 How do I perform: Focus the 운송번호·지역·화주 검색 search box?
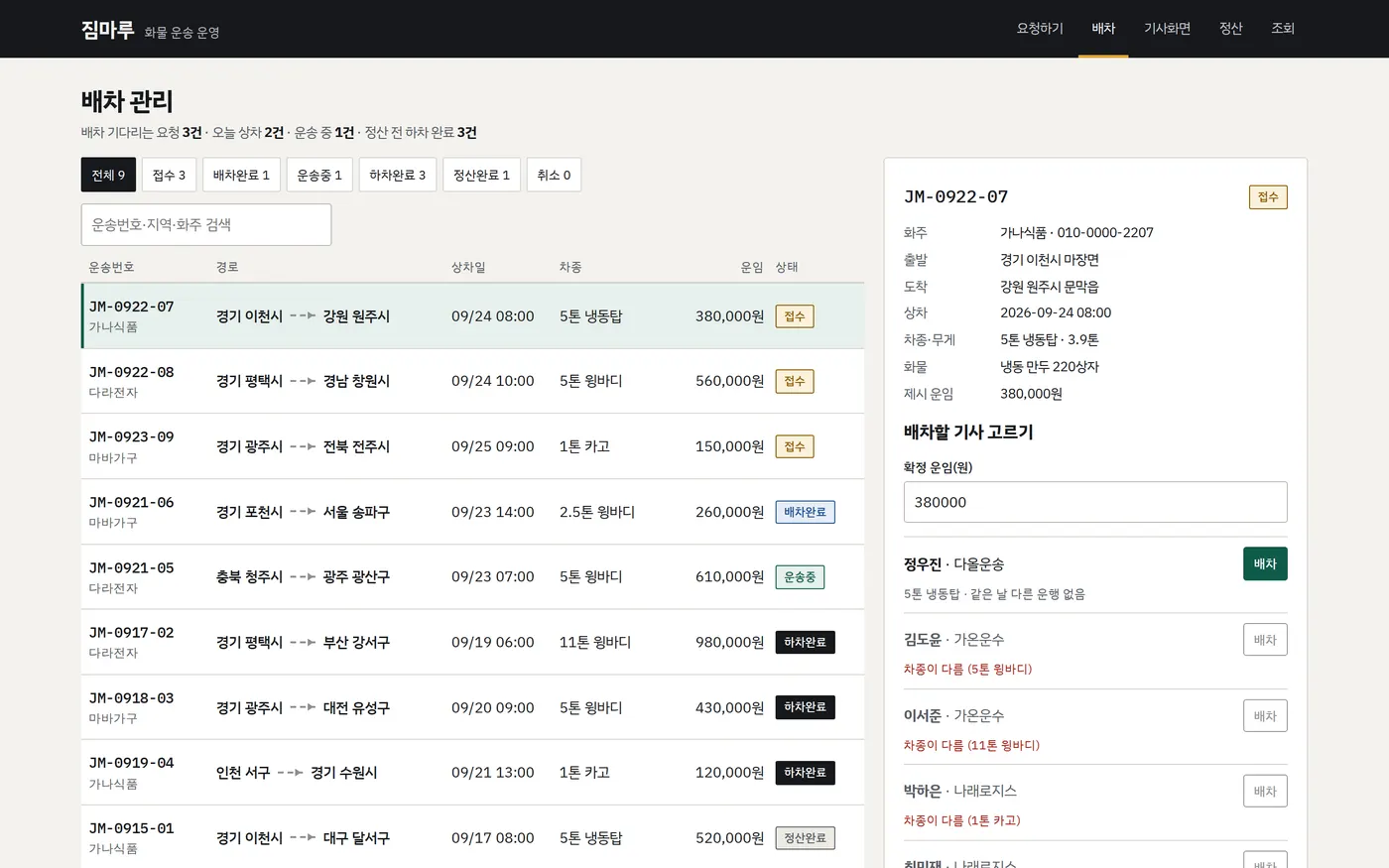[x=206, y=225]
